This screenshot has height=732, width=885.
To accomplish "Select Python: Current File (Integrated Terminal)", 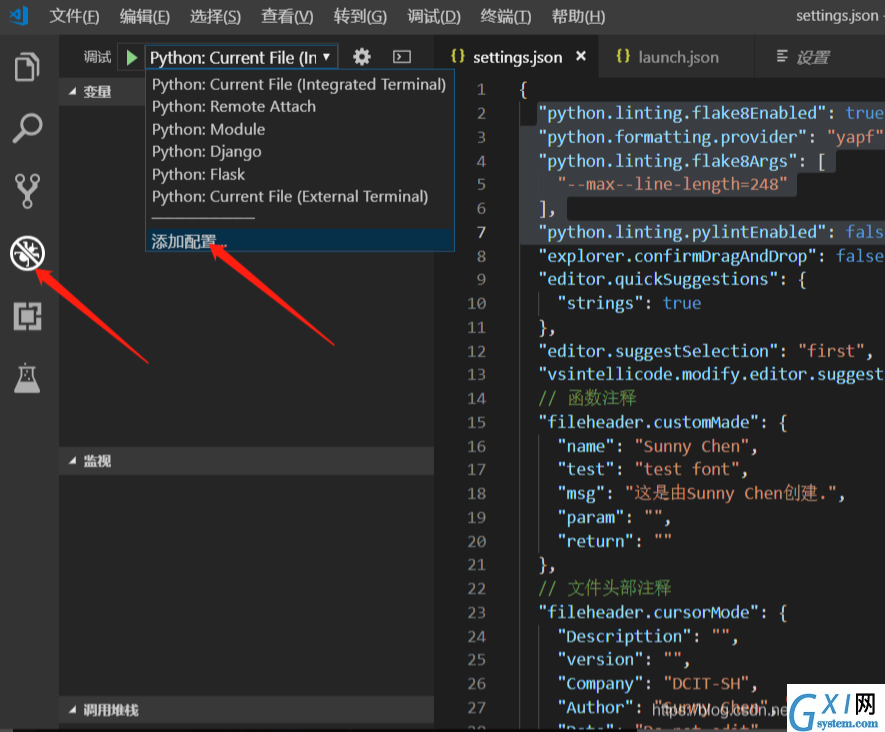I will pyautogui.click(x=299, y=85).
